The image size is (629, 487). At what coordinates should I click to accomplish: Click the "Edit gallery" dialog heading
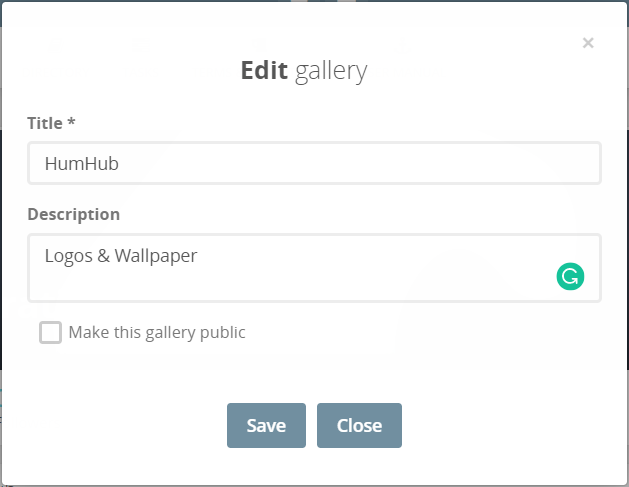304,71
